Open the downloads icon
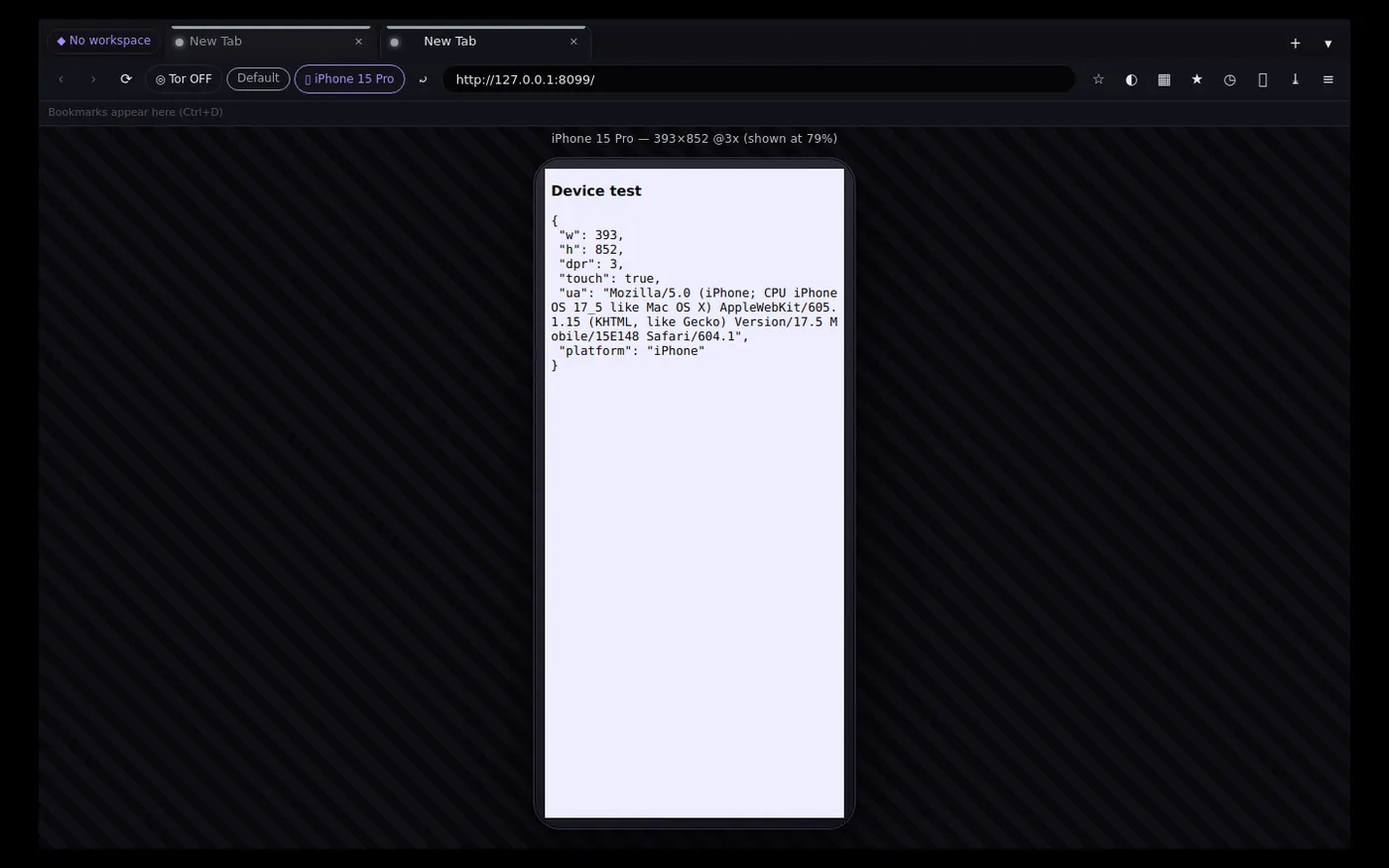1389x868 pixels. [x=1295, y=79]
